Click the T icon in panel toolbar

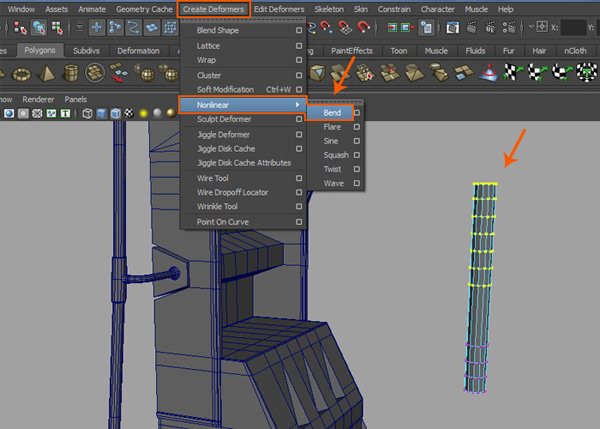pyautogui.click(x=65, y=113)
